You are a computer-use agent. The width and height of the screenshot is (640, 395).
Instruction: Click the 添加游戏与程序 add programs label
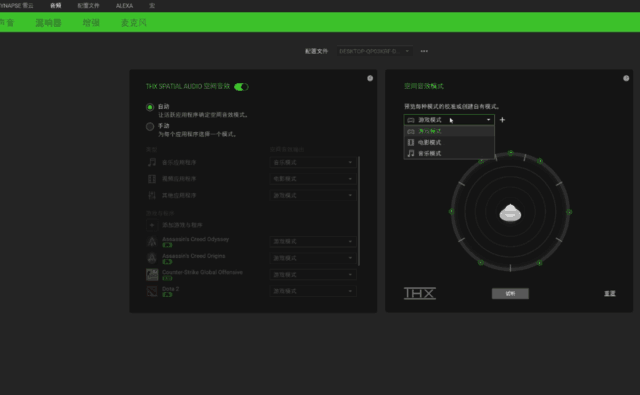(x=182, y=225)
